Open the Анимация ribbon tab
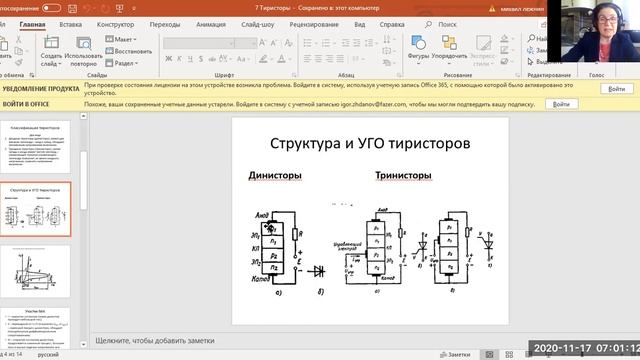This screenshot has height=360, width=640. coord(211,24)
